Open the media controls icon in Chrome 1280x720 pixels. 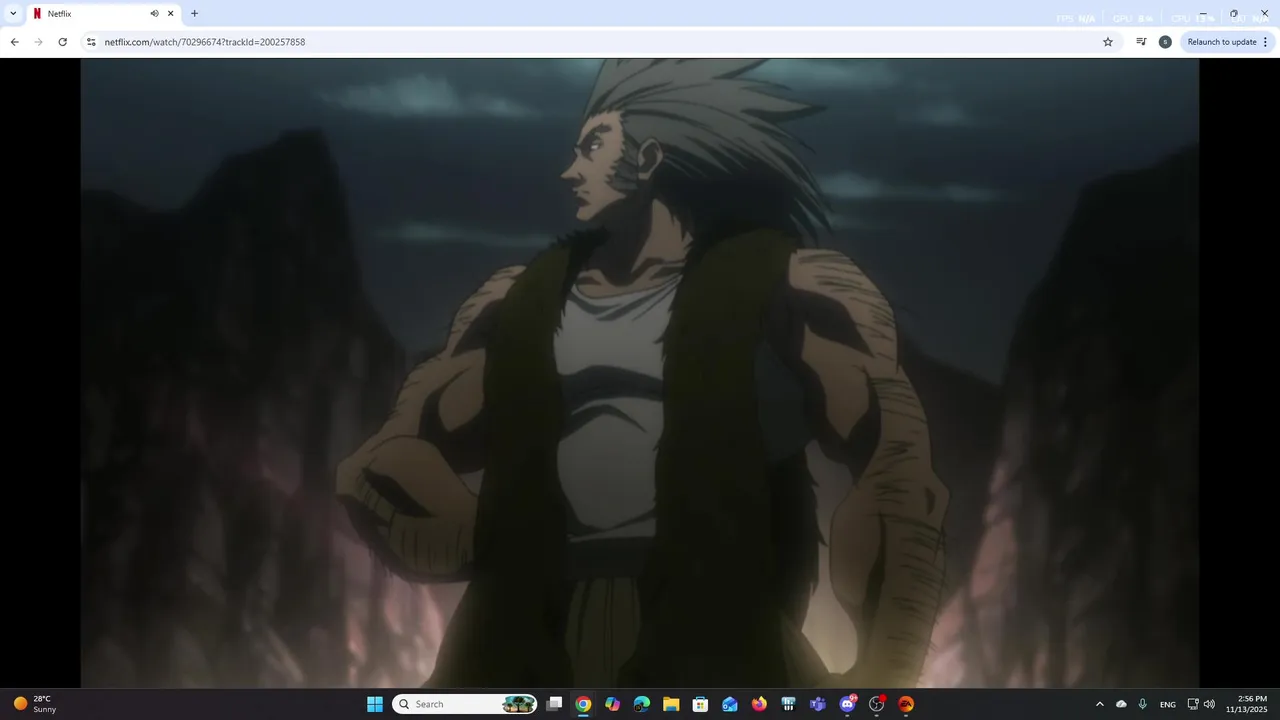(x=1141, y=42)
